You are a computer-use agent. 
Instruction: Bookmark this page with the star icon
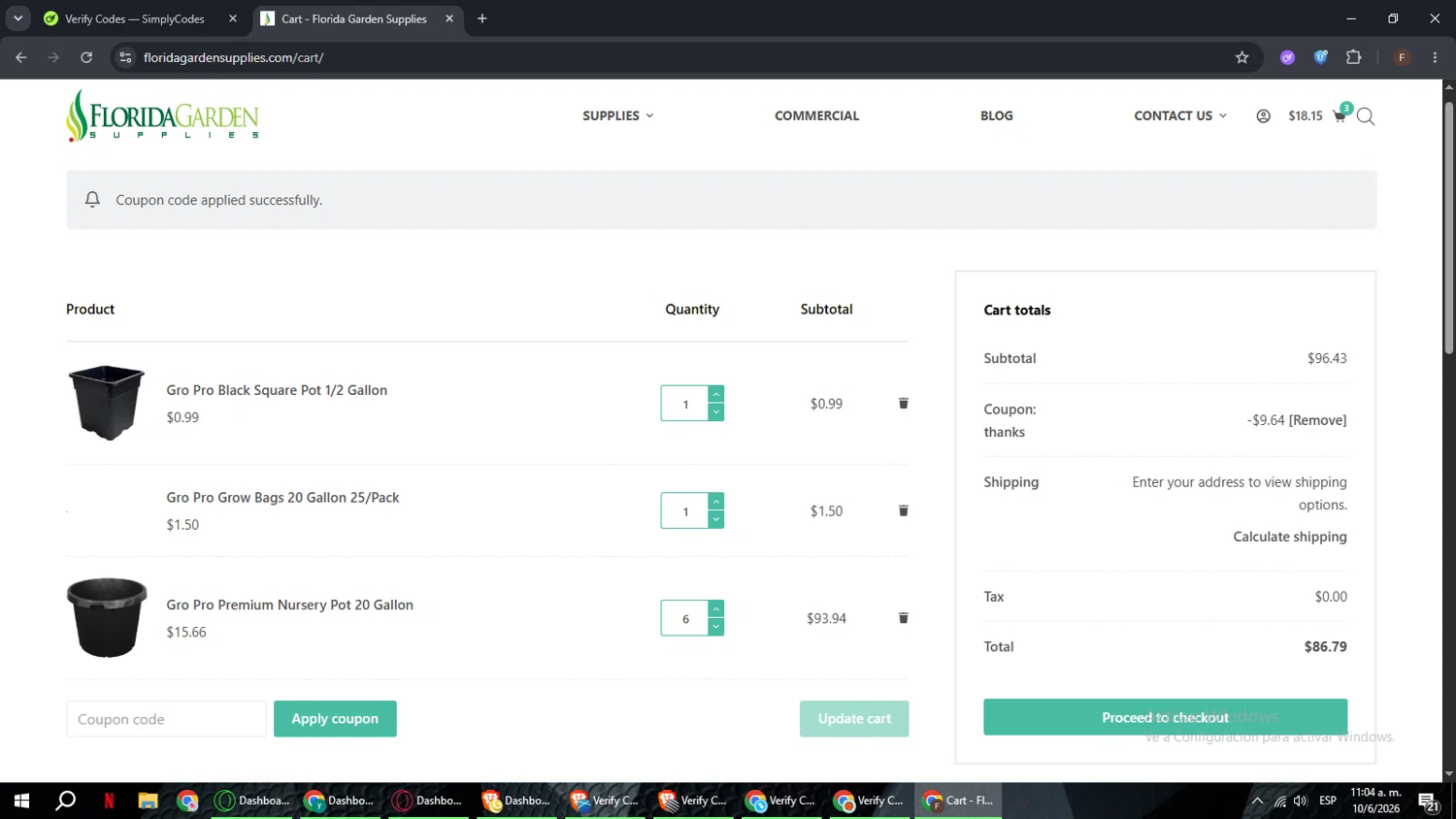click(1241, 57)
